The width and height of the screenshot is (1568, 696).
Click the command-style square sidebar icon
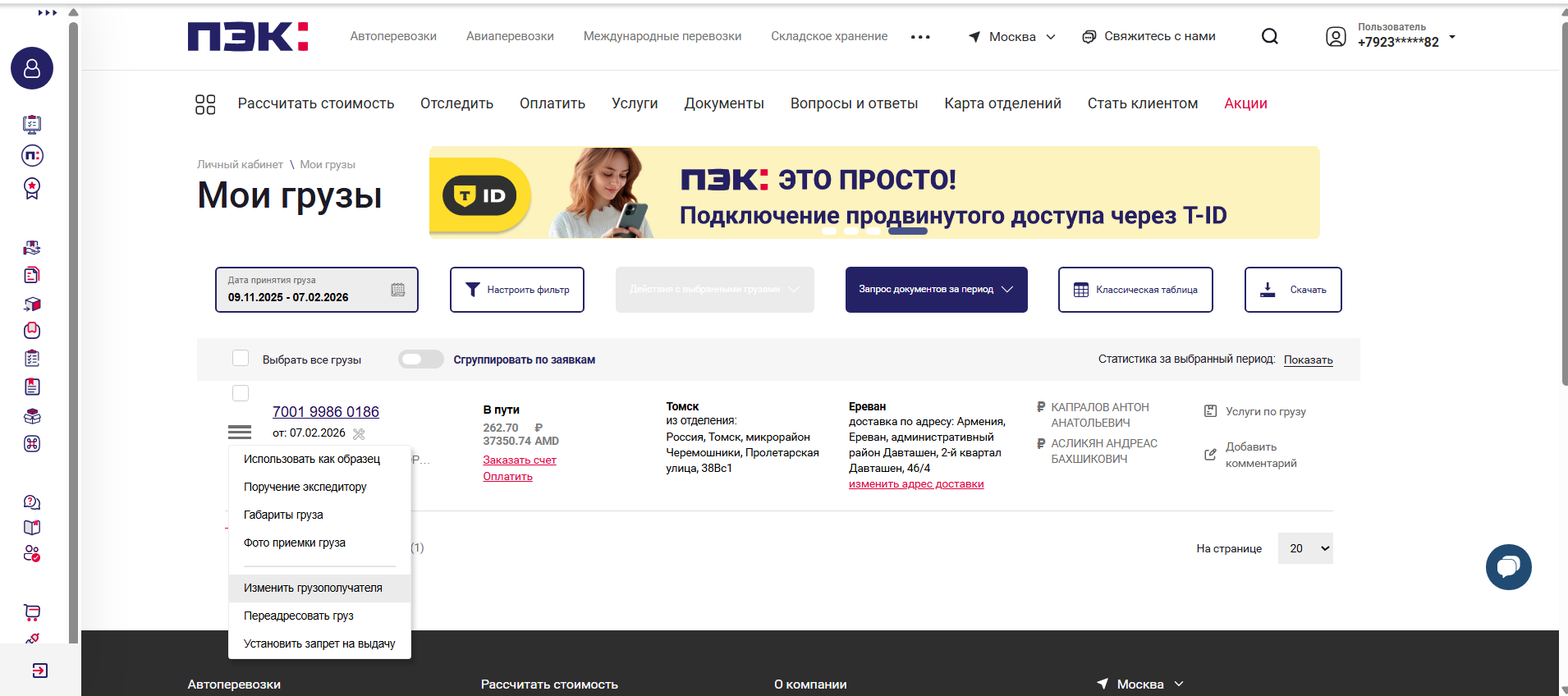[32, 444]
